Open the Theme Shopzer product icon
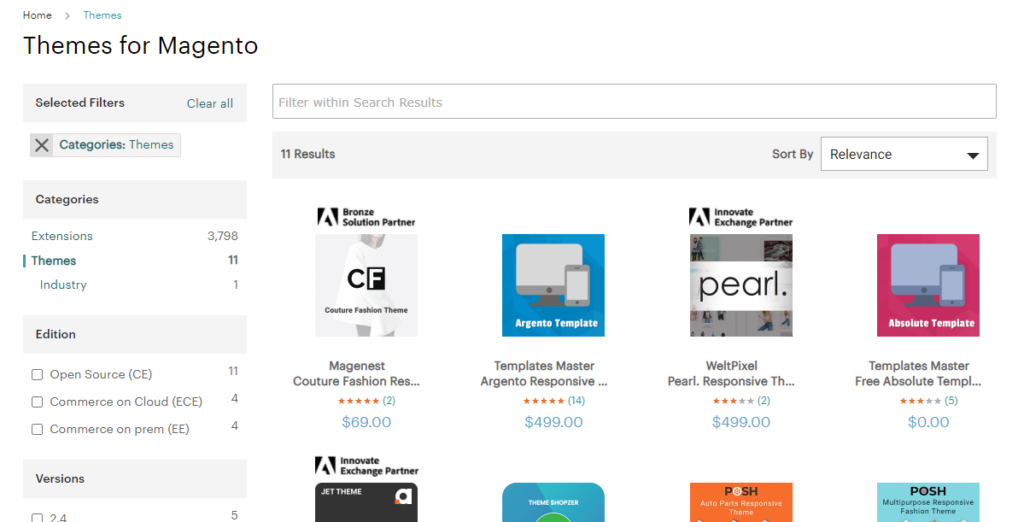Screen dimensions: 1024x522 pos(553,502)
